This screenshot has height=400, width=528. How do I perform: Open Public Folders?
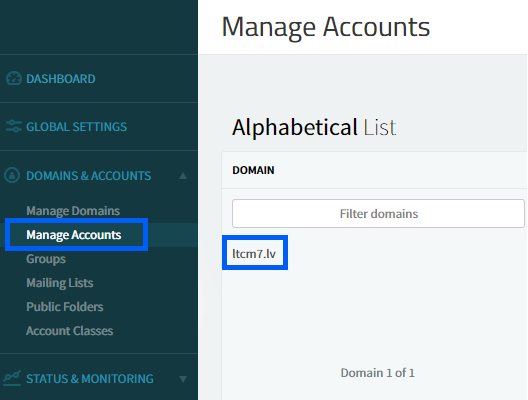[x=65, y=307]
